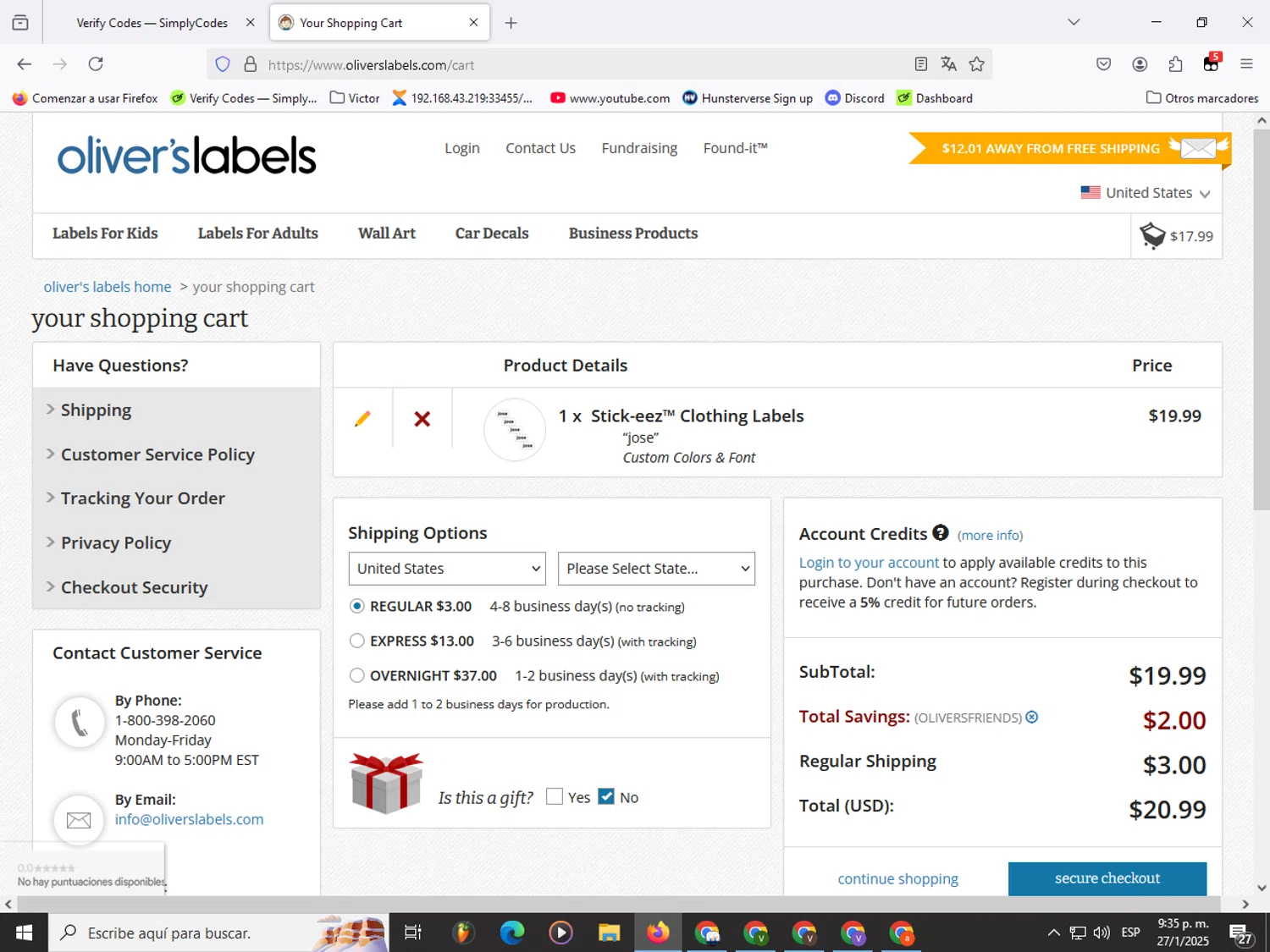Click the info@oliverslabels.com email link
Image resolution: width=1270 pixels, height=952 pixels.
coord(190,819)
